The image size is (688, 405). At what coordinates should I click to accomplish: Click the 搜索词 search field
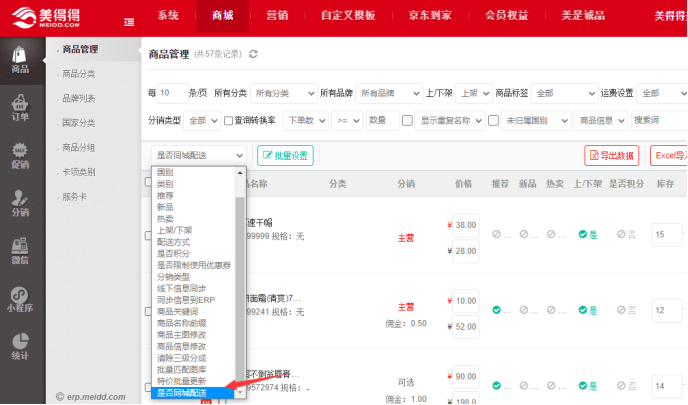(659, 121)
